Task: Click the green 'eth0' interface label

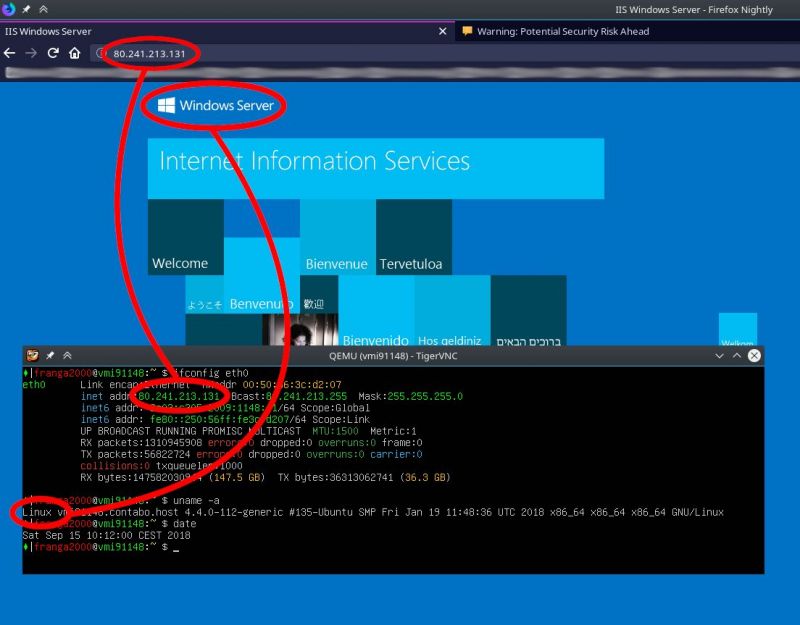Action: click(34, 385)
